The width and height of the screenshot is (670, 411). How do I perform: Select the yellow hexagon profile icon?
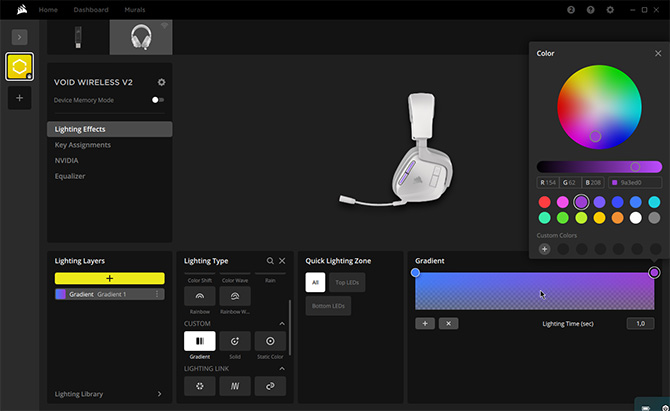(x=20, y=67)
